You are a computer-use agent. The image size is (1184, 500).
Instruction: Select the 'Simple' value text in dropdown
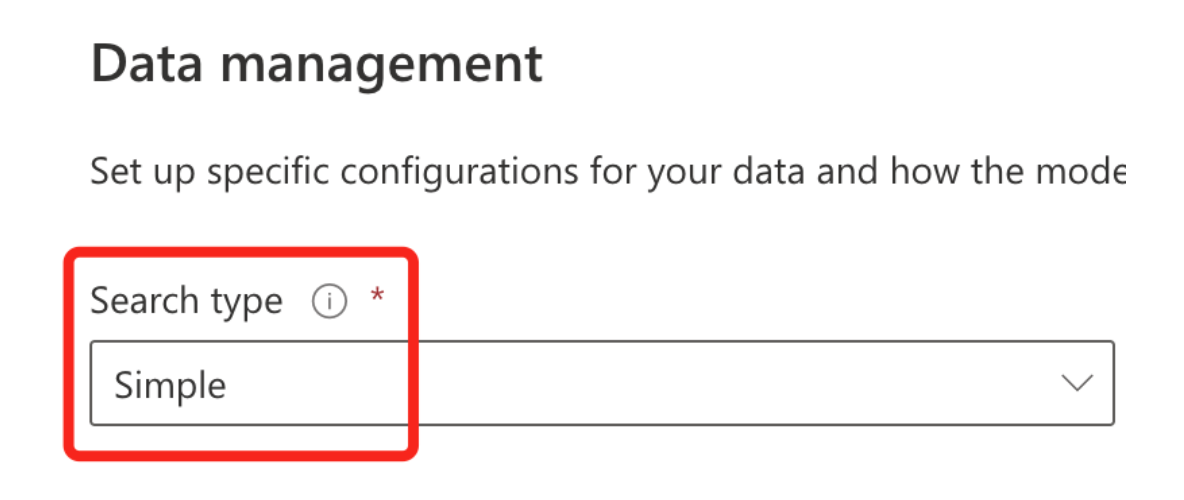[170, 385]
